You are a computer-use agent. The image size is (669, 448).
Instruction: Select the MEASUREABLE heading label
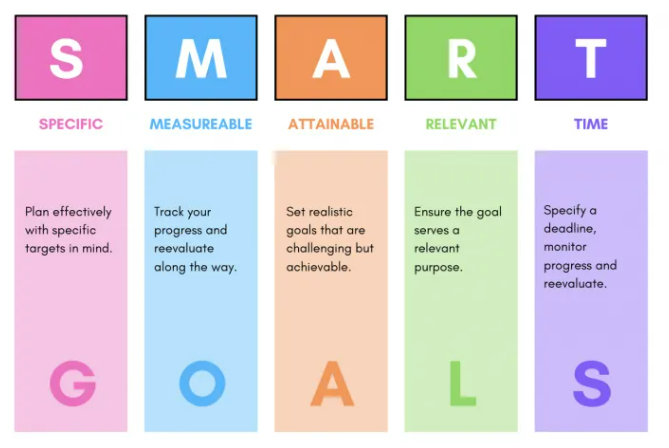click(x=201, y=125)
